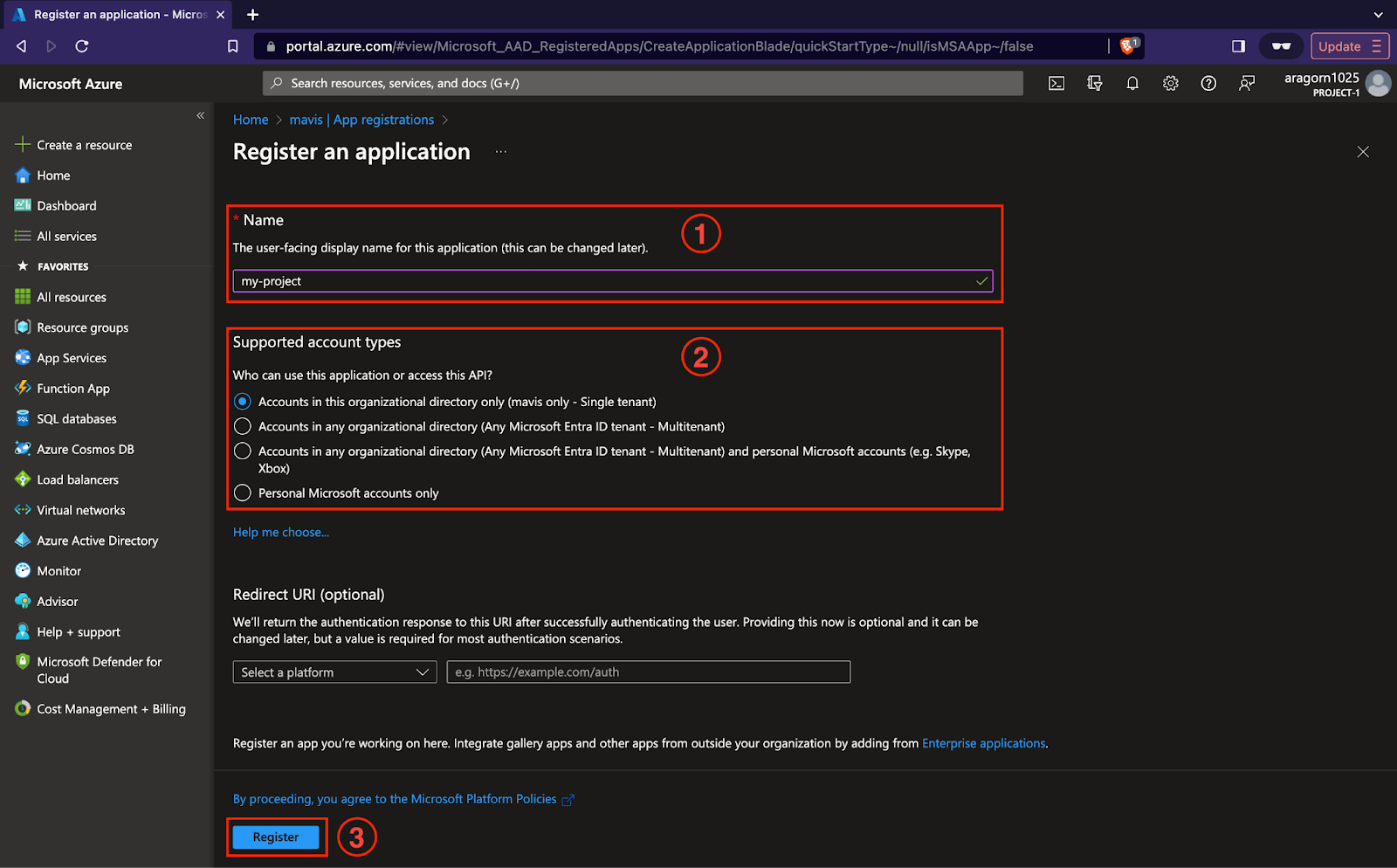Click the browser address bar URL
Viewport: 1397px width, 868px height.
[659, 46]
